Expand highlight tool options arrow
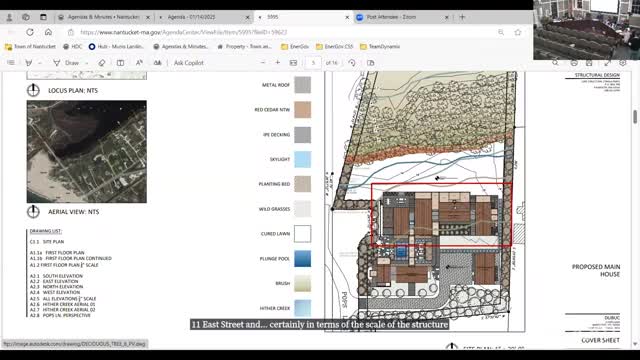Viewport: 640px width, 360px height. (40, 63)
